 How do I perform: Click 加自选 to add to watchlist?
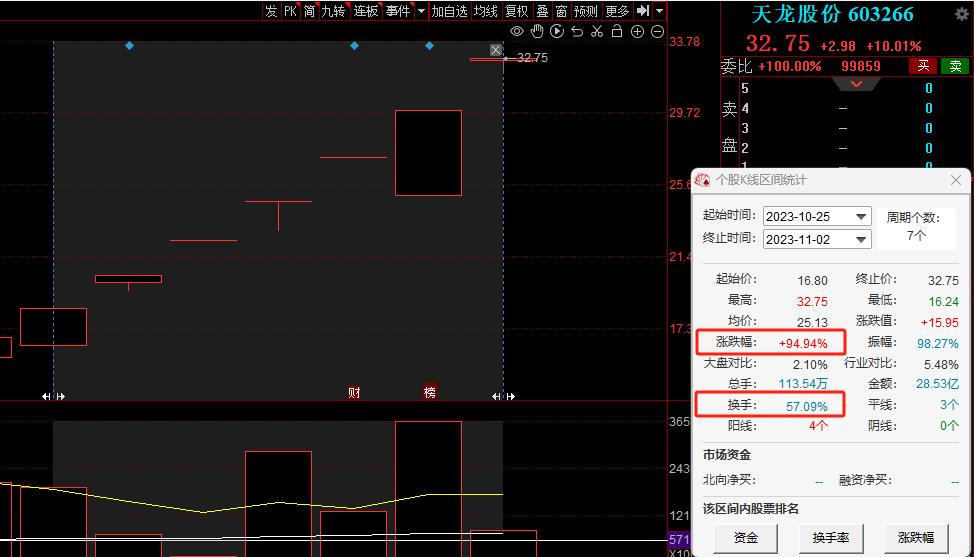click(x=449, y=11)
